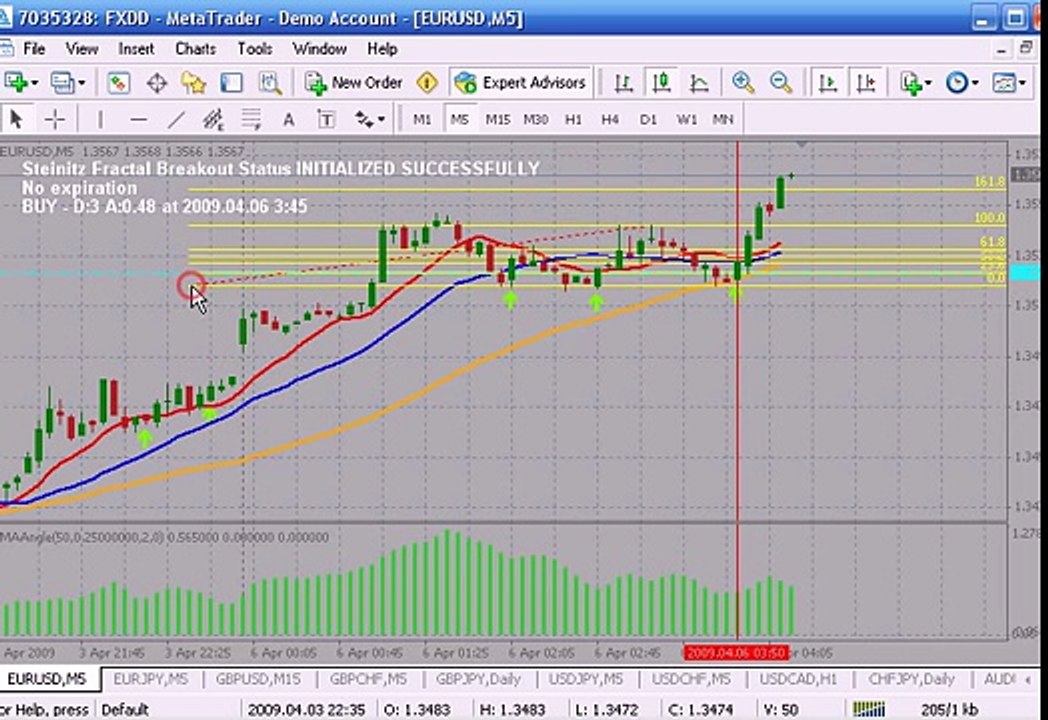
Task: Open the Periods clock icon
Action: click(956, 83)
